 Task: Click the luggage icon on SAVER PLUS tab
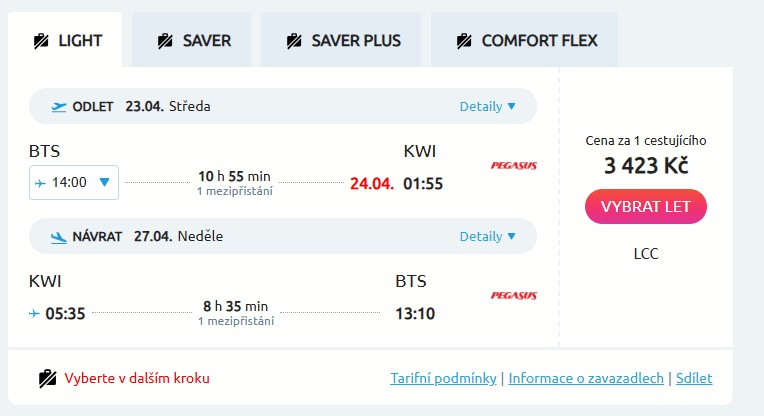(x=294, y=41)
